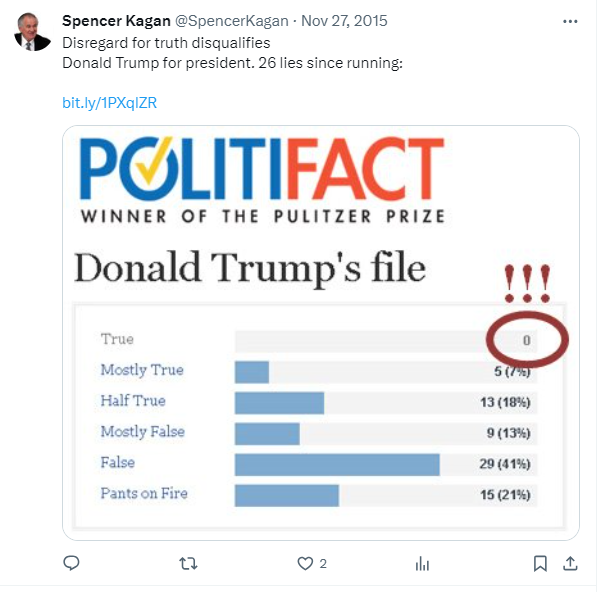Viewport: 610px width, 592px height.
Task: Like the tweet with the heart icon
Action: [x=306, y=563]
